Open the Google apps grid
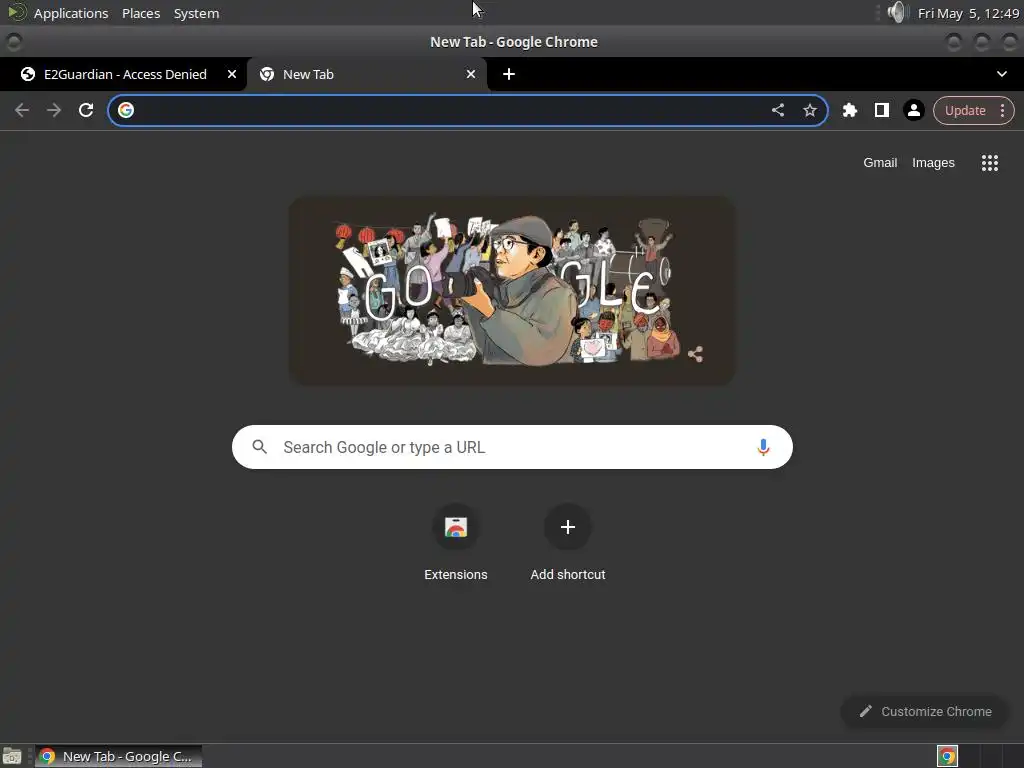1024x768 pixels. pos(990,163)
